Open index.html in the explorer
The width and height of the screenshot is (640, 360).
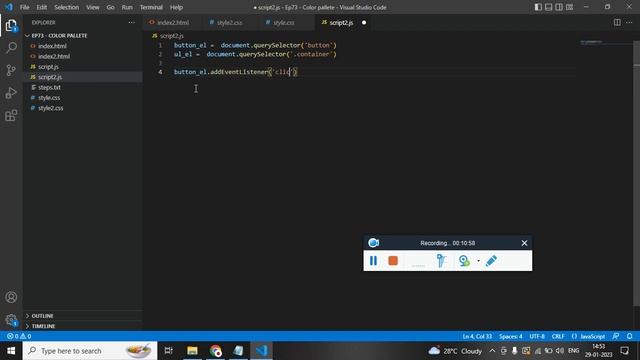pos(52,46)
